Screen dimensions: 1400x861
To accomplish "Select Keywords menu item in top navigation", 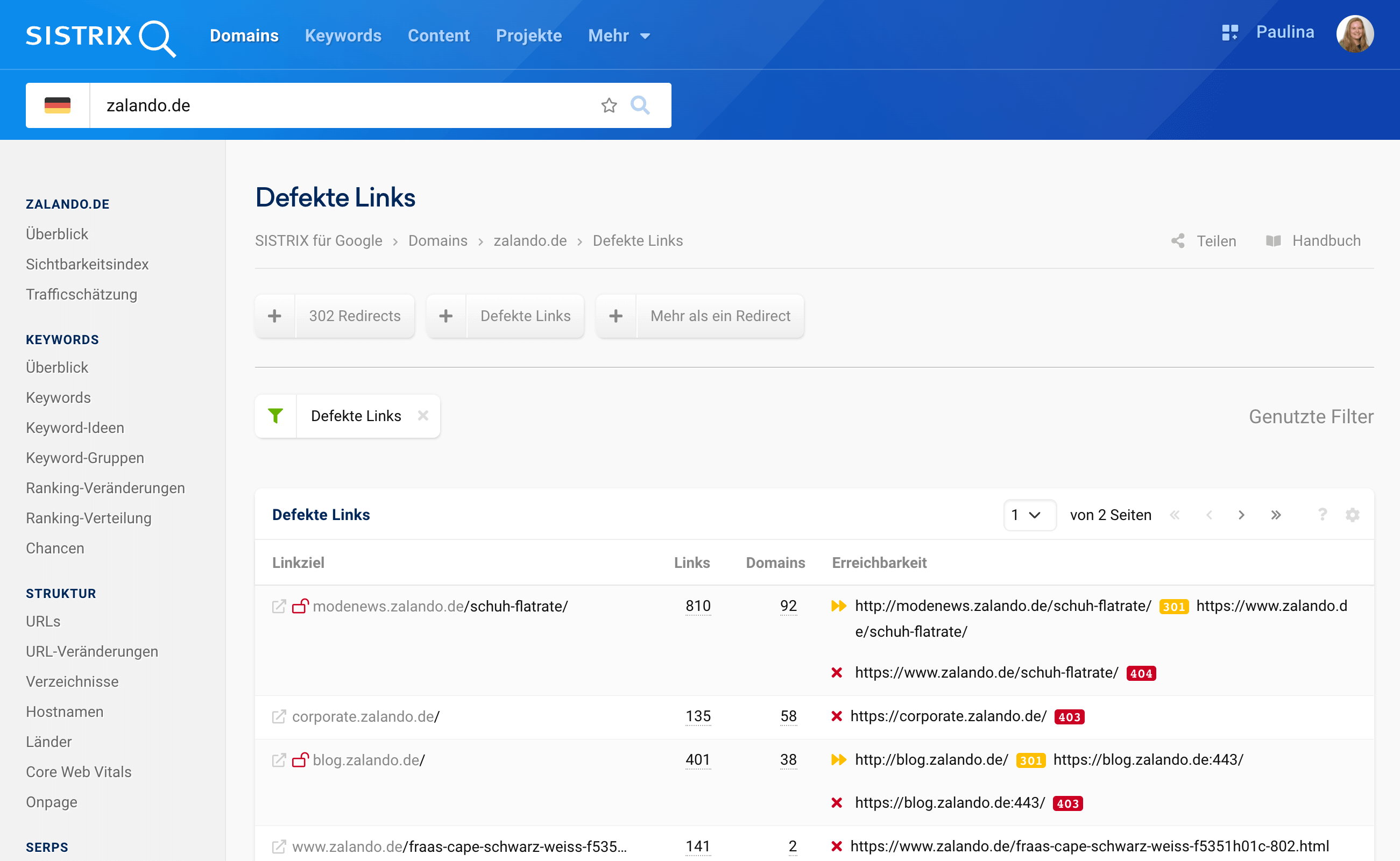I will (x=343, y=35).
